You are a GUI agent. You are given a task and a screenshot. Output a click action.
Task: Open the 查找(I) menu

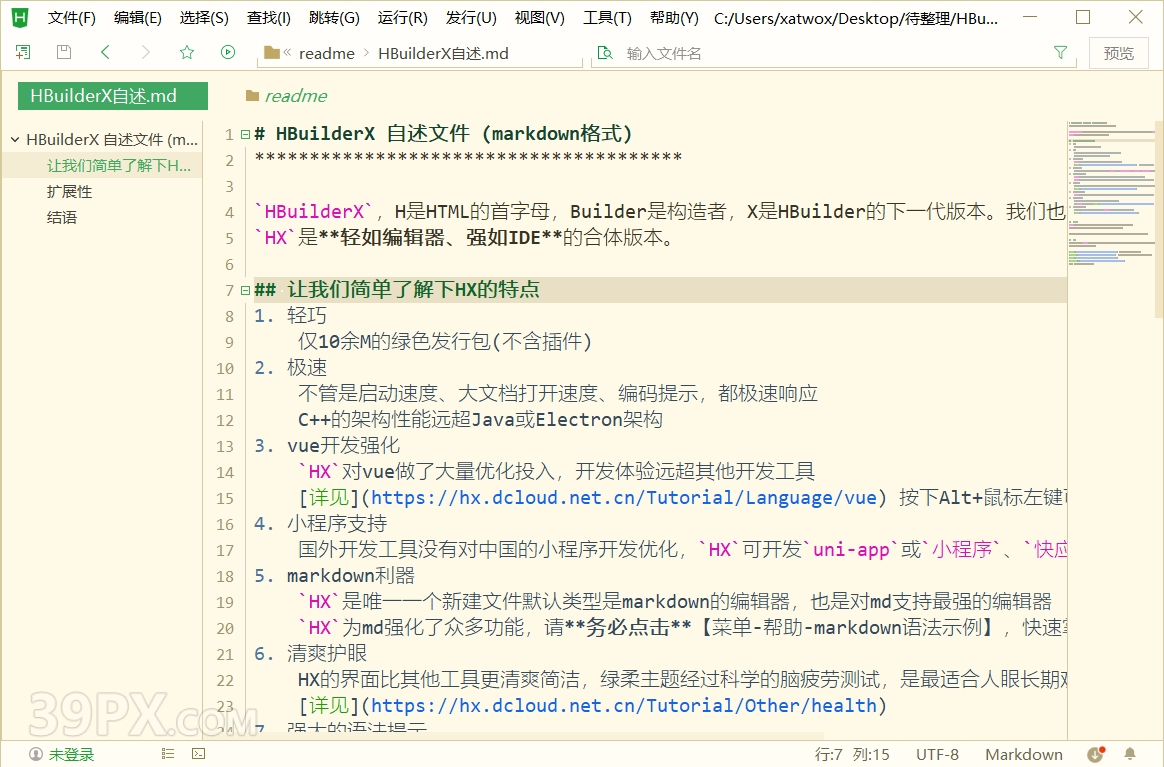pos(269,18)
